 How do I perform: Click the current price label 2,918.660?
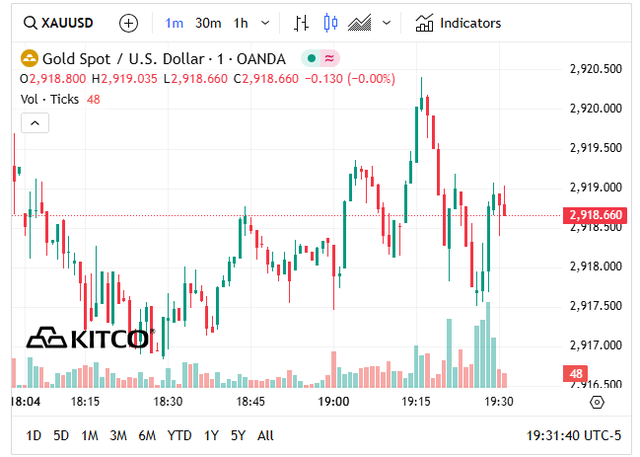click(595, 215)
